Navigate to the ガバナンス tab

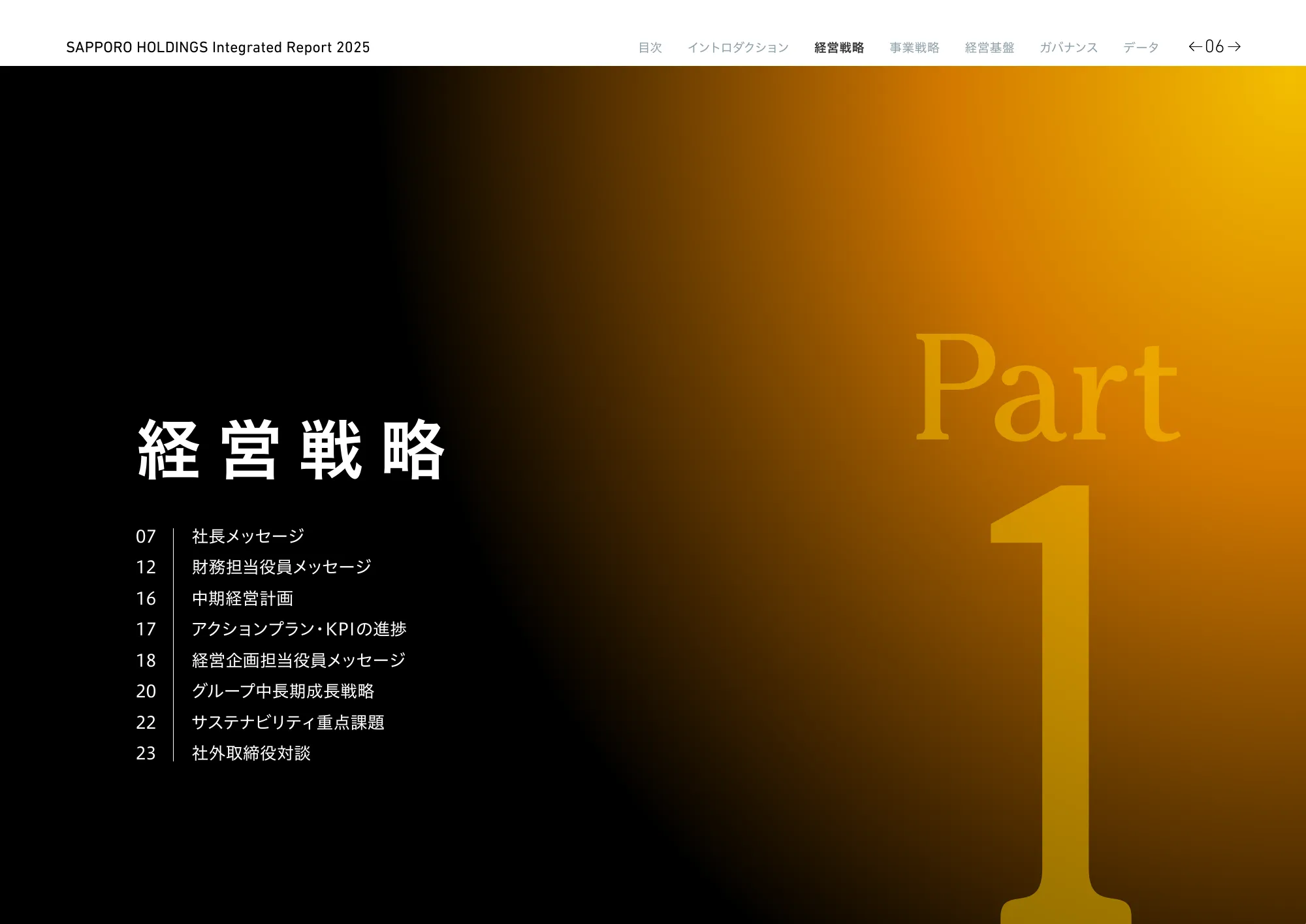(1068, 48)
